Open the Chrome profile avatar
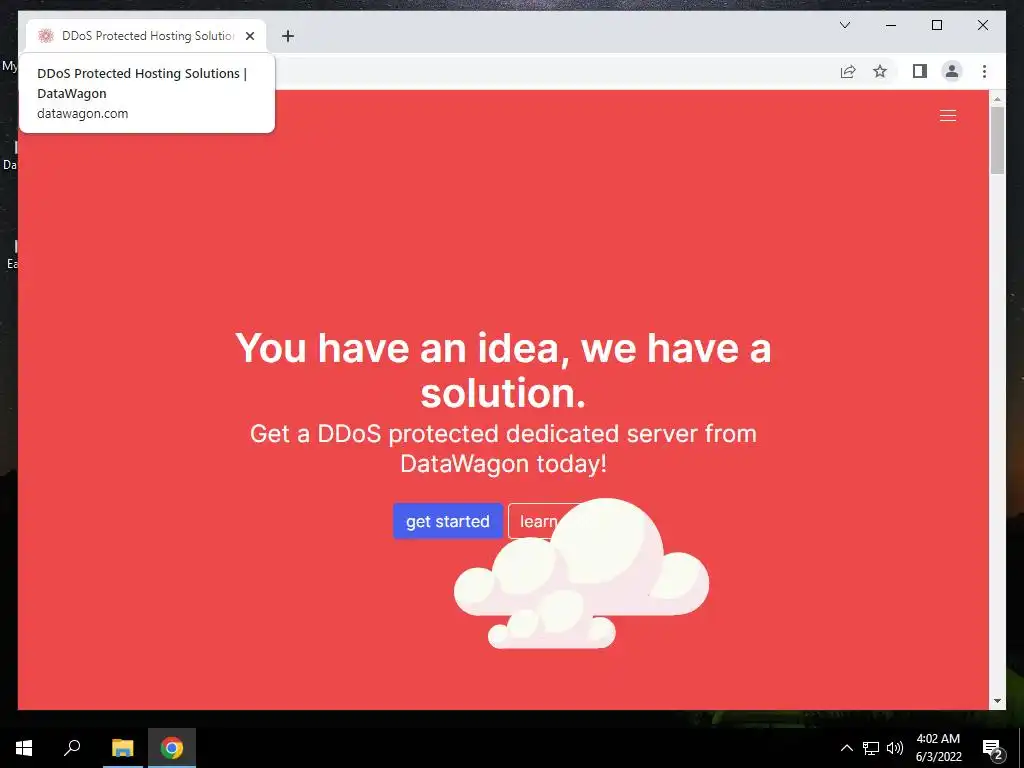Image resolution: width=1024 pixels, height=768 pixels. click(x=952, y=71)
